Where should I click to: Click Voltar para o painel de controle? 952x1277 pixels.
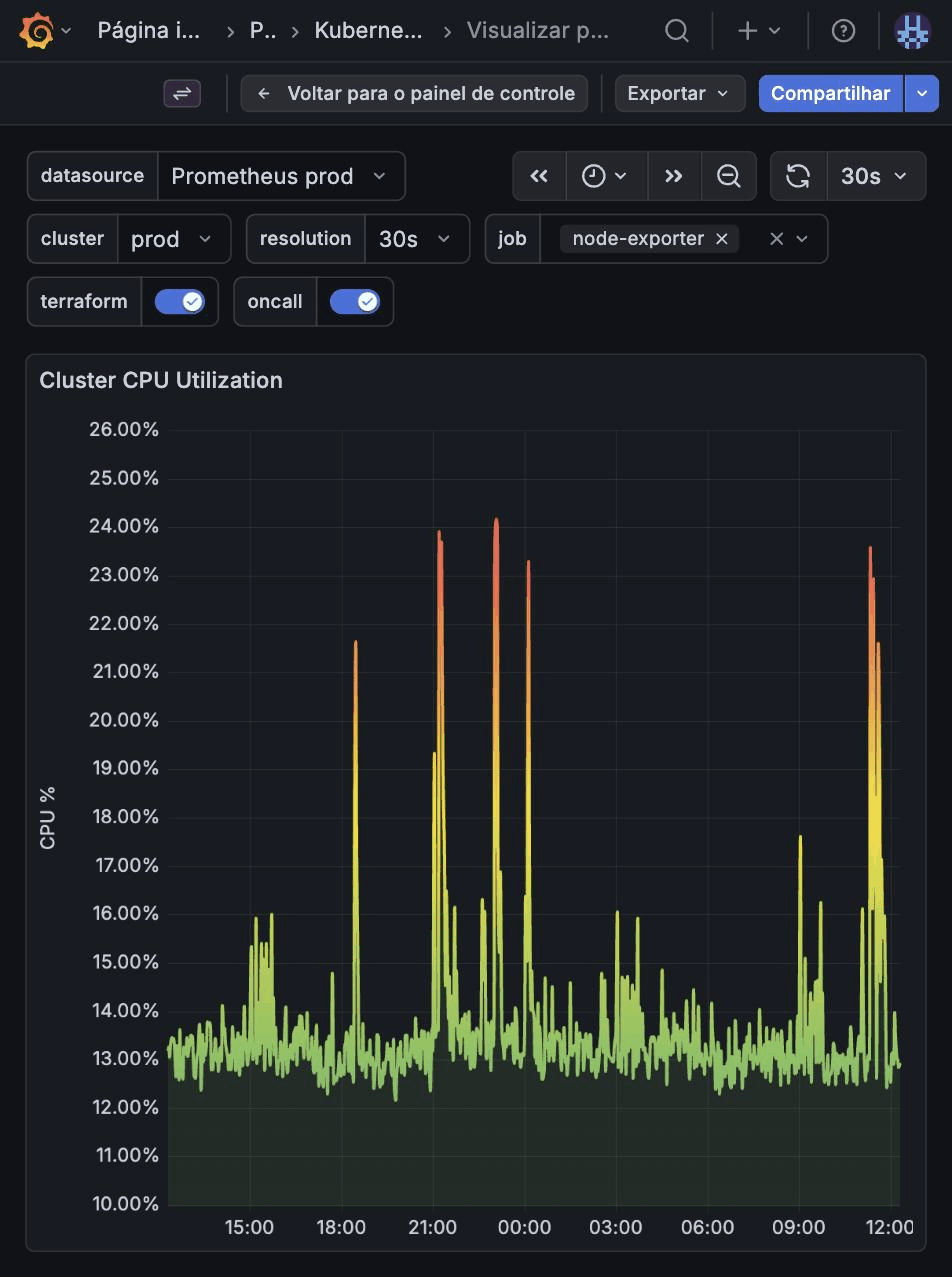pos(414,93)
